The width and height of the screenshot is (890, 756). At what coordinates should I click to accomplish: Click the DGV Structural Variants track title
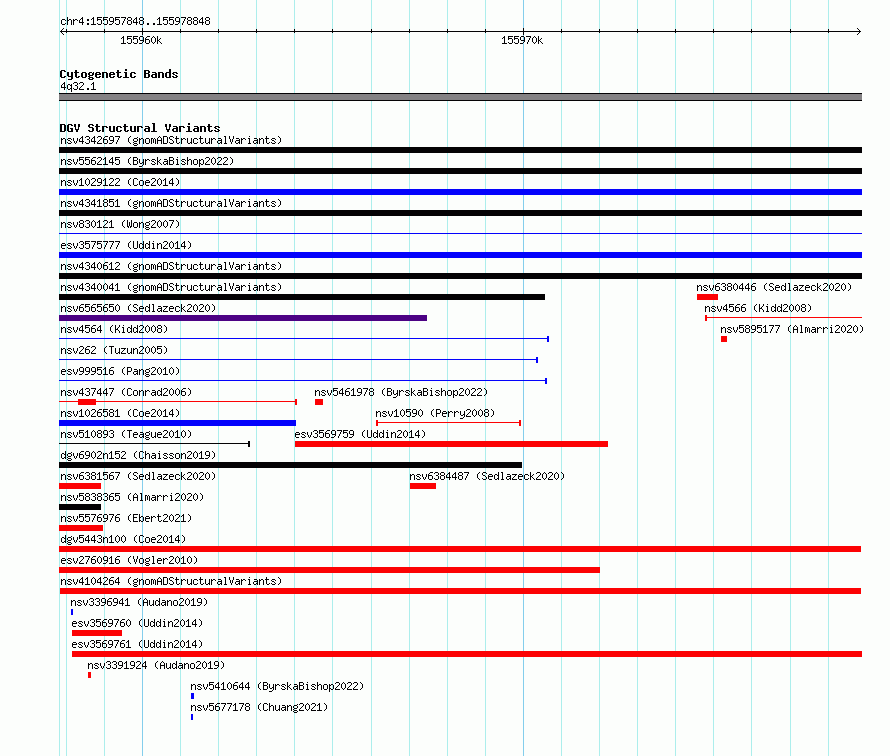click(x=140, y=128)
